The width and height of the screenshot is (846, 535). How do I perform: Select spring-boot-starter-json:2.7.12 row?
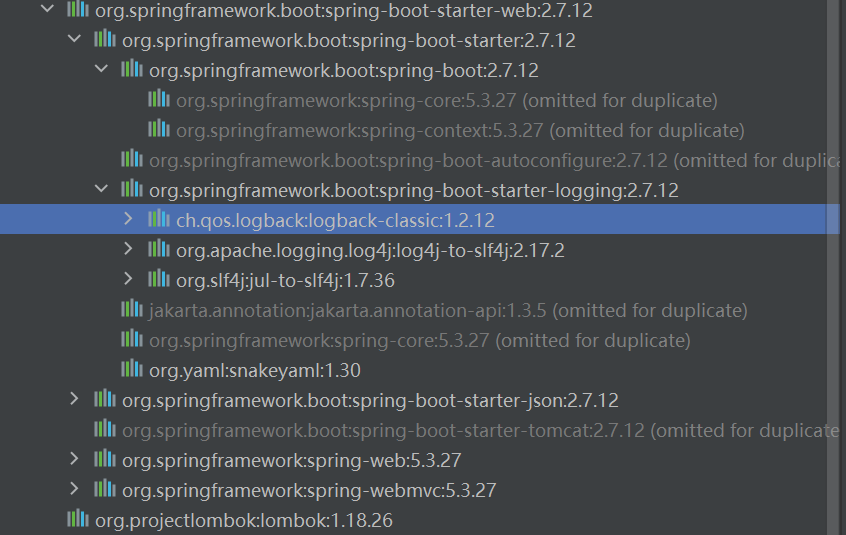[420, 400]
